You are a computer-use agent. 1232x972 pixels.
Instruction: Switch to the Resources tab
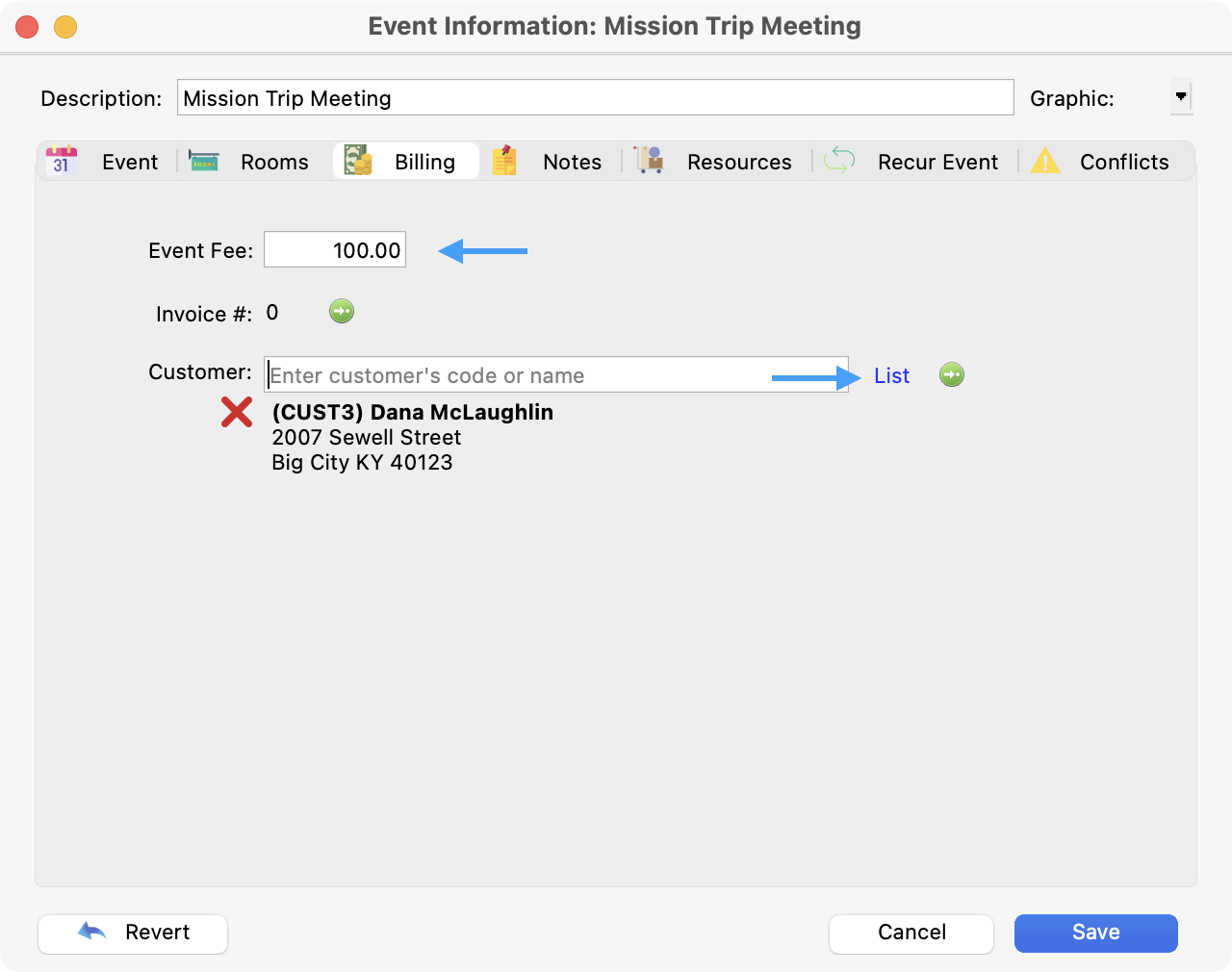coord(738,162)
